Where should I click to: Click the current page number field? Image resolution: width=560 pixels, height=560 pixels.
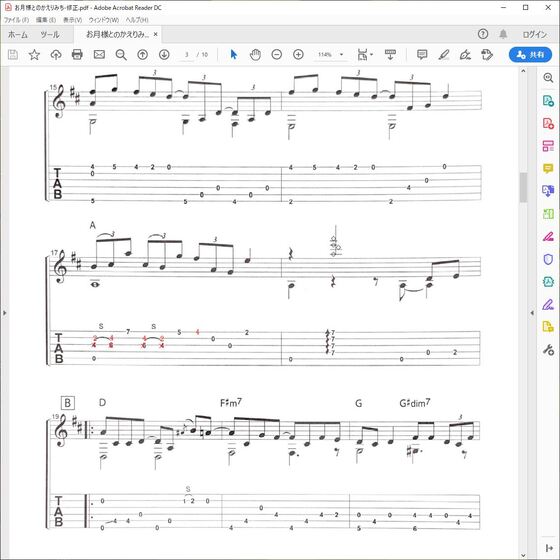186,55
